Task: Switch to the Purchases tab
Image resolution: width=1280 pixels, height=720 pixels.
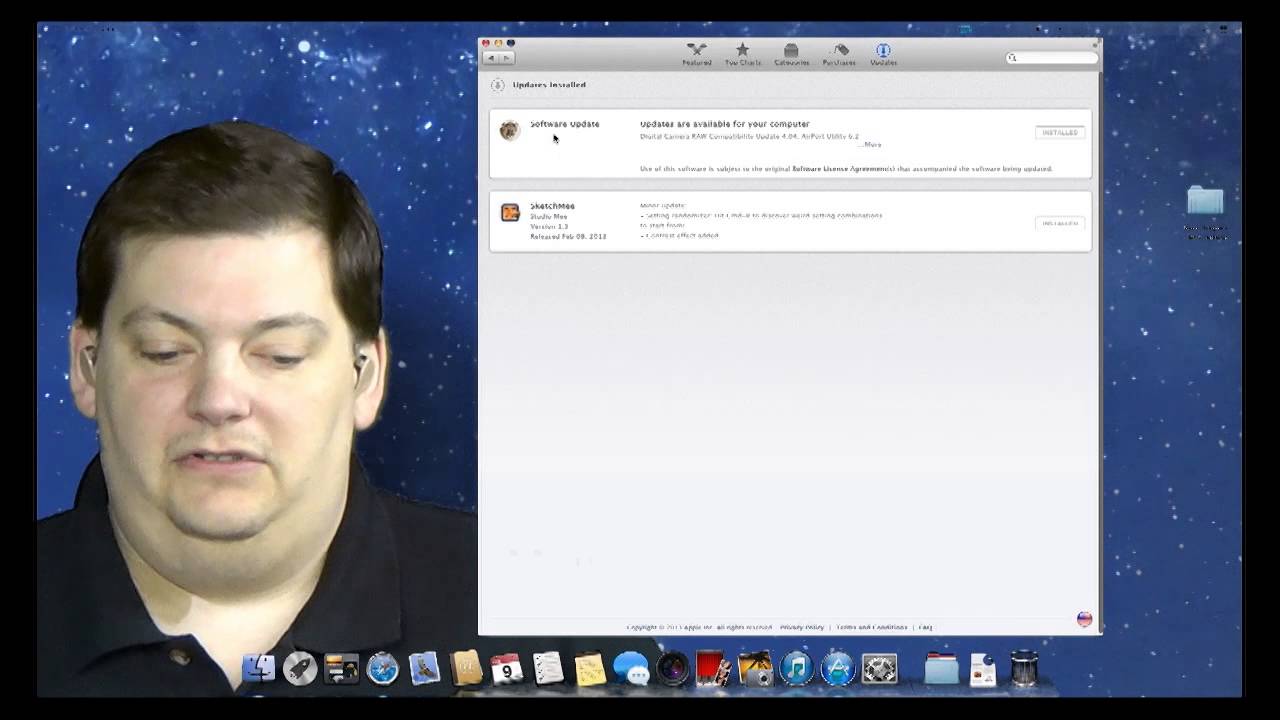Action: click(839, 54)
